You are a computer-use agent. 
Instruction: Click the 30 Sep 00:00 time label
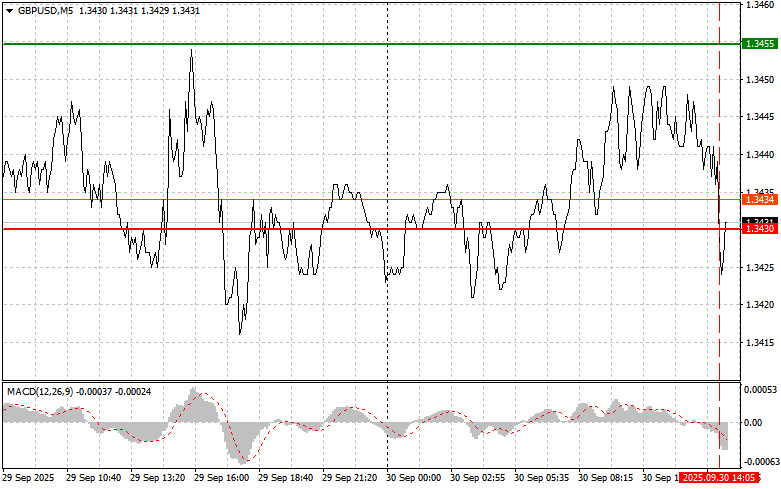click(x=413, y=478)
